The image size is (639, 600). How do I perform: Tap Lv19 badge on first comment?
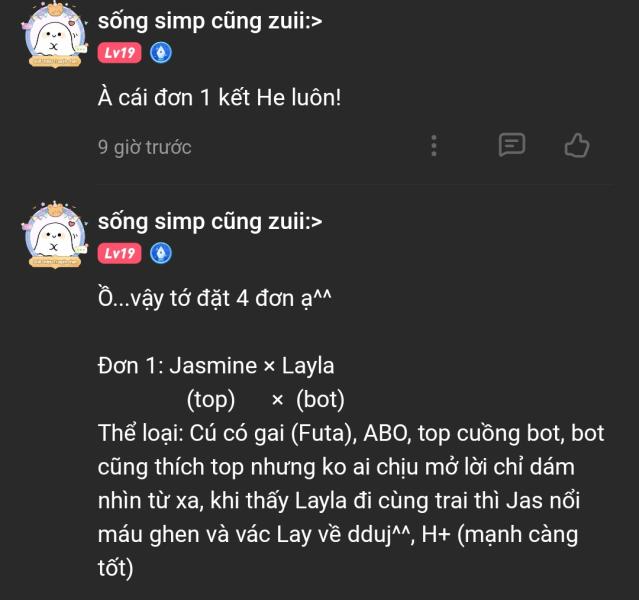pyautogui.click(x=119, y=53)
